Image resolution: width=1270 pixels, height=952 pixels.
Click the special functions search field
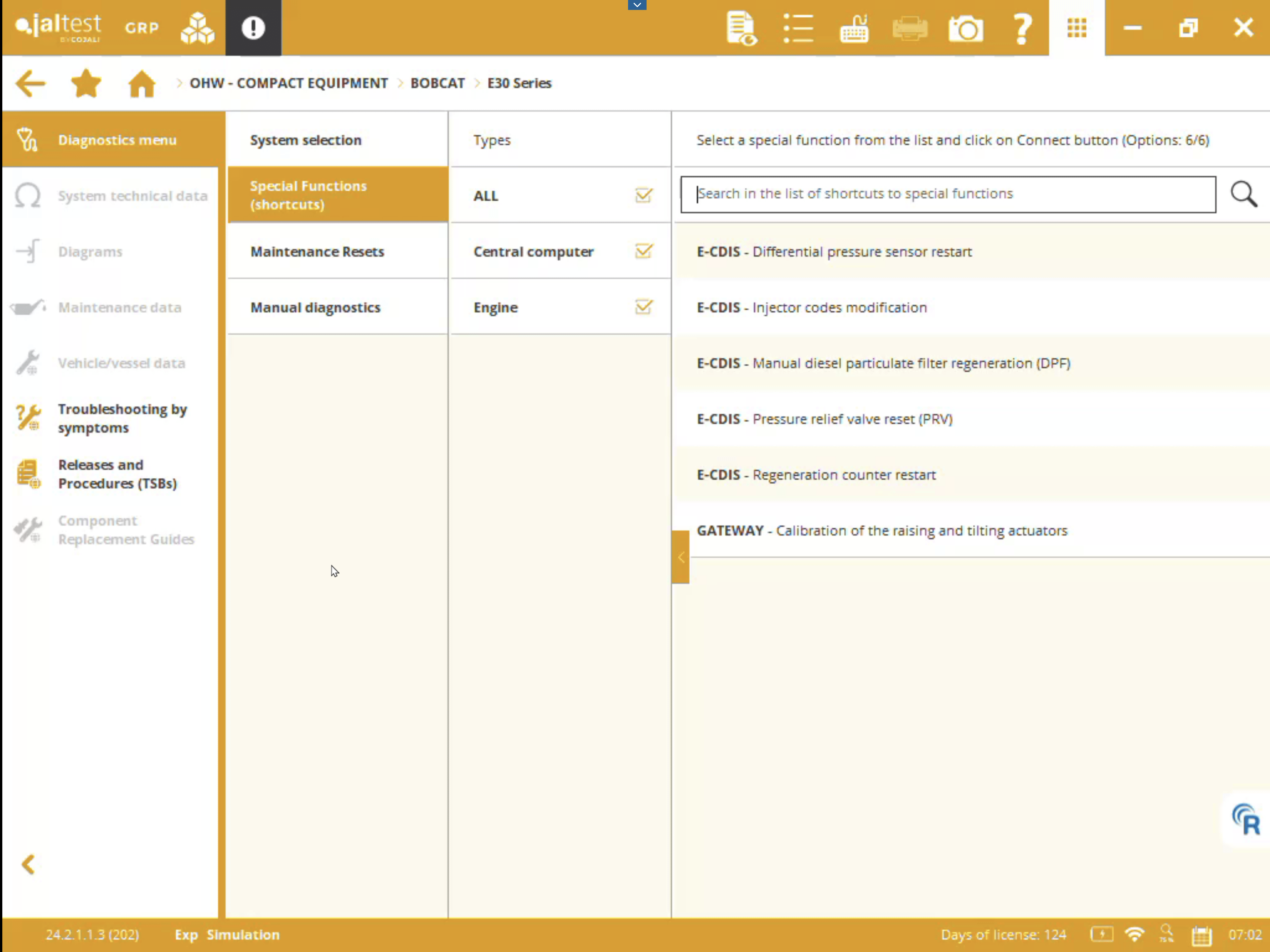click(x=947, y=194)
